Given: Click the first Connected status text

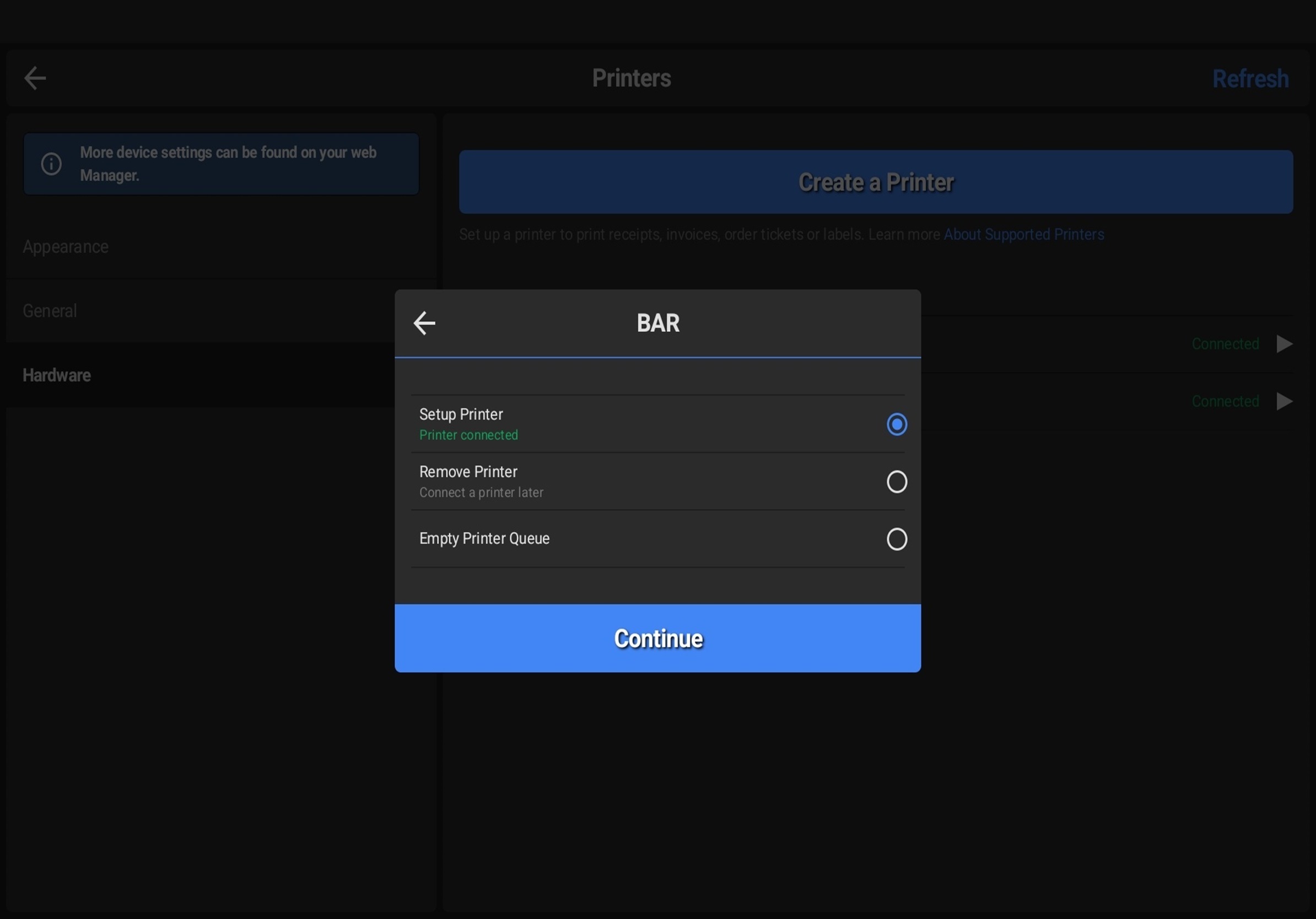Looking at the screenshot, I should 1225,344.
